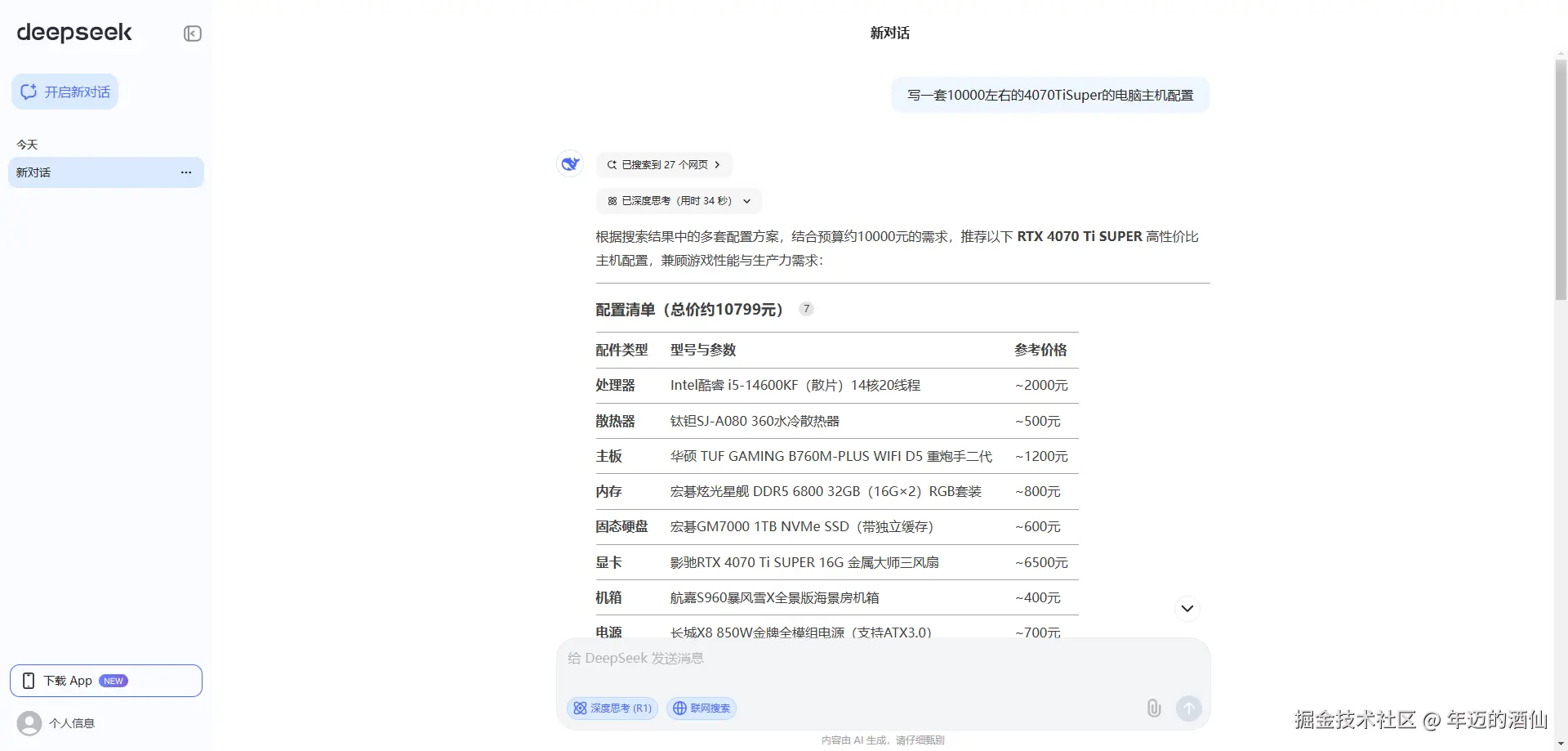
Task: Click the paperclip attachment icon
Action: (1153, 708)
